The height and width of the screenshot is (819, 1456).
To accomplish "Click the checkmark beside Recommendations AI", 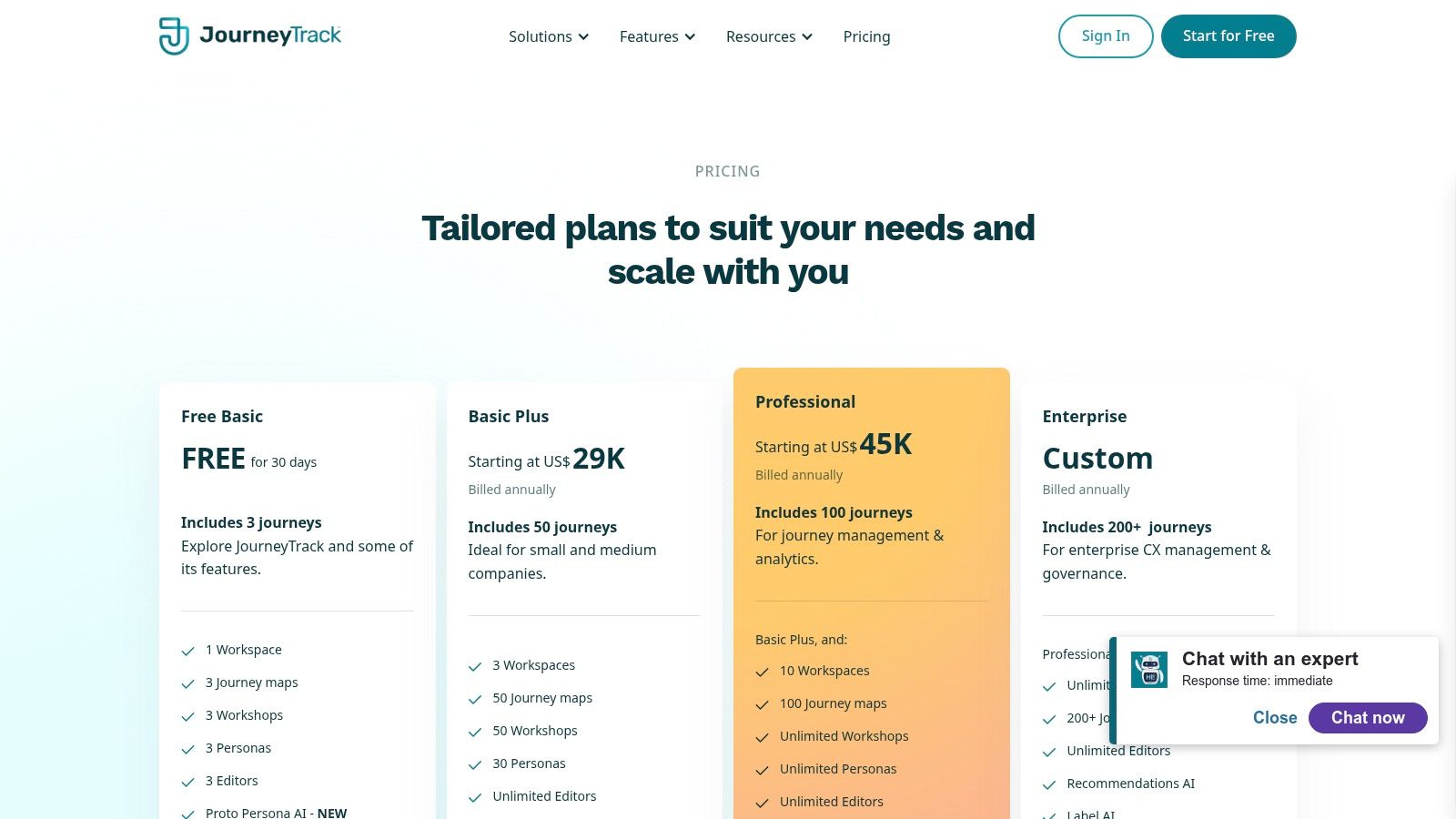I will pos(1048,784).
